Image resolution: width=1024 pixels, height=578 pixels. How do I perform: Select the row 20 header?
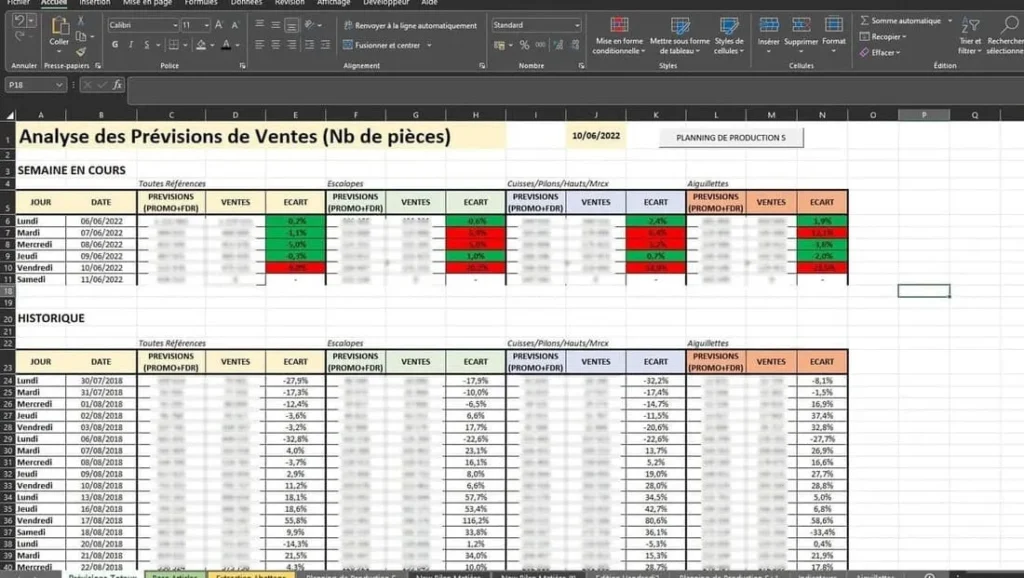[x=8, y=319]
